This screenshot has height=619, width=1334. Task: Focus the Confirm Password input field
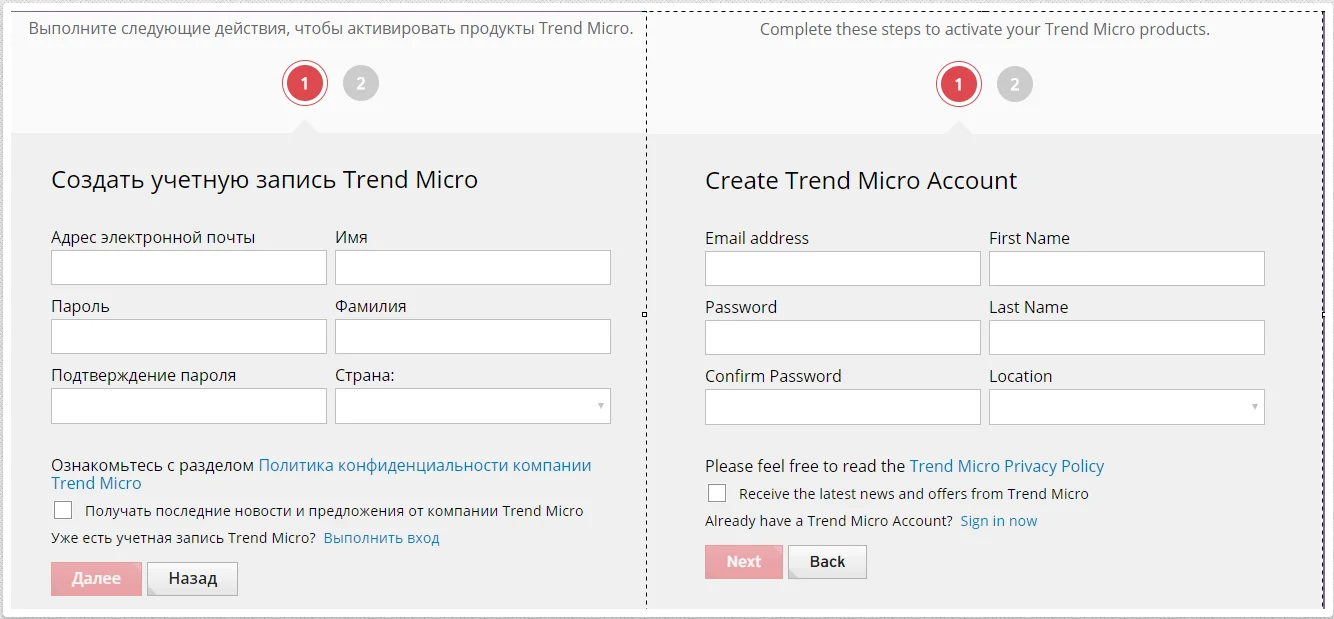pyautogui.click(x=843, y=407)
